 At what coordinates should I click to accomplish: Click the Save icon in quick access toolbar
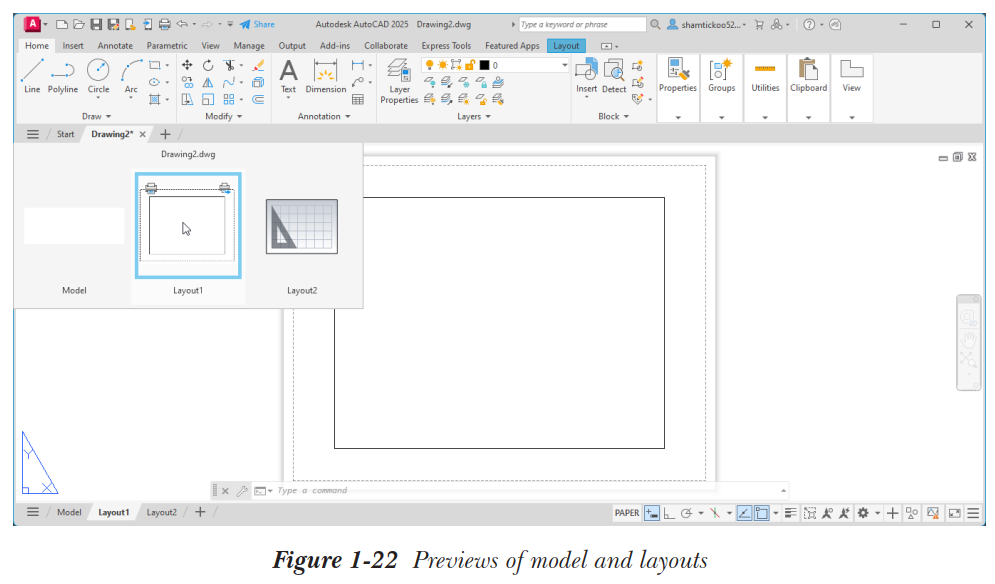point(96,25)
